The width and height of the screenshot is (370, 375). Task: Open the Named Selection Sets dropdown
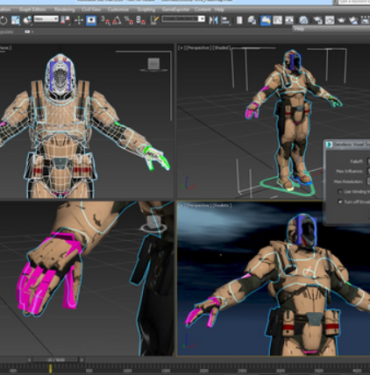(x=183, y=19)
